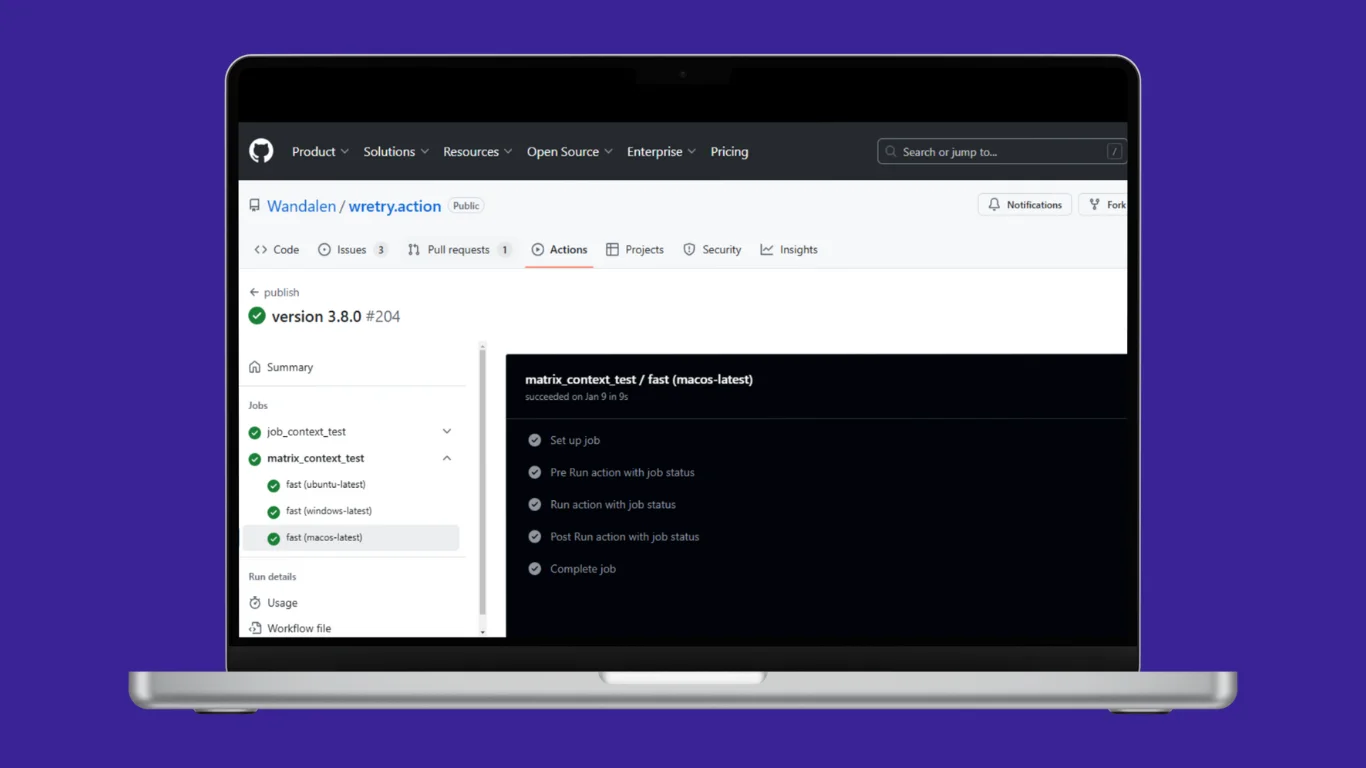The height and width of the screenshot is (768, 1366).
Task: Expand the job_context_test job list
Action: [446, 431]
